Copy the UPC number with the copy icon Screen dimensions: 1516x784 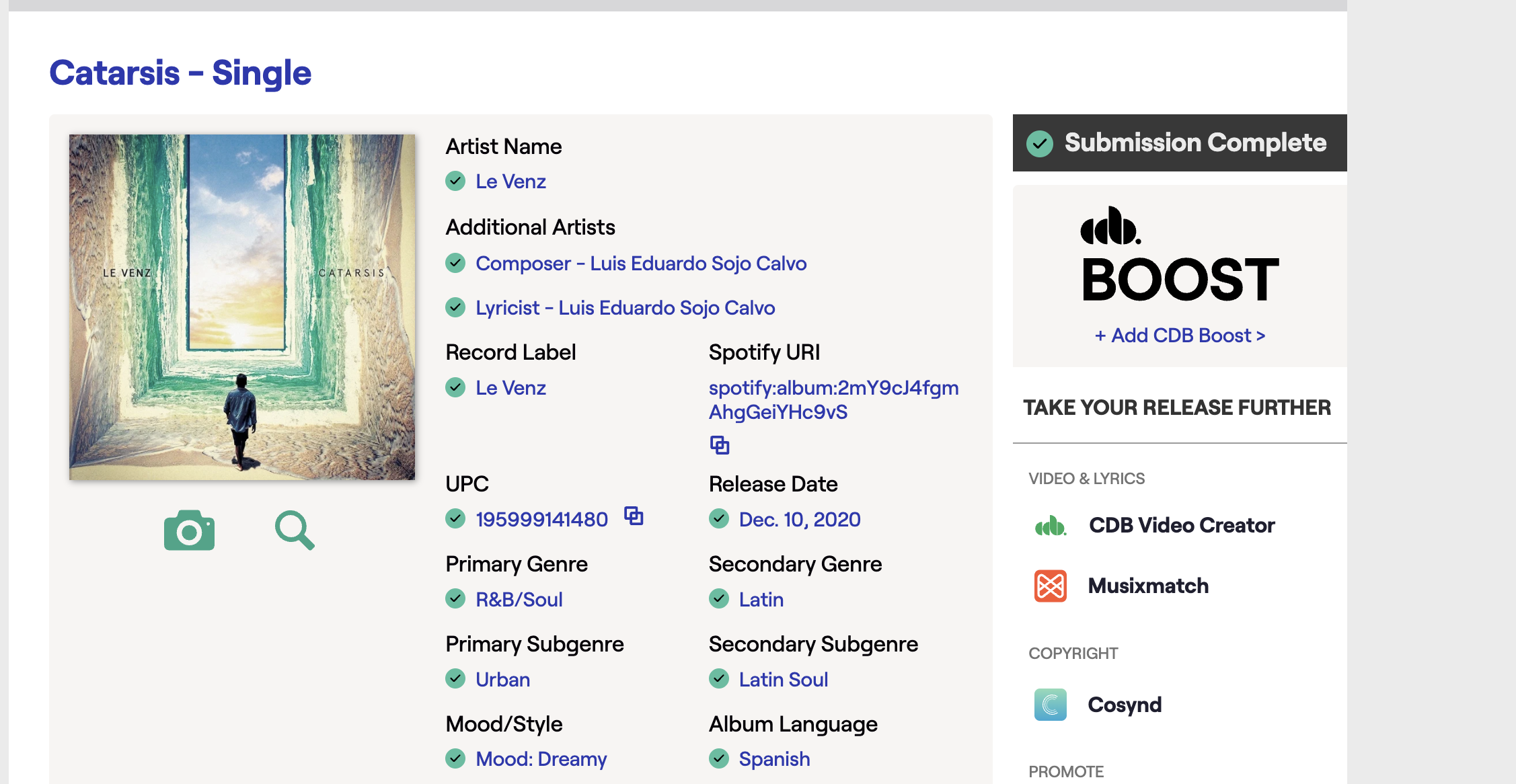[634, 516]
